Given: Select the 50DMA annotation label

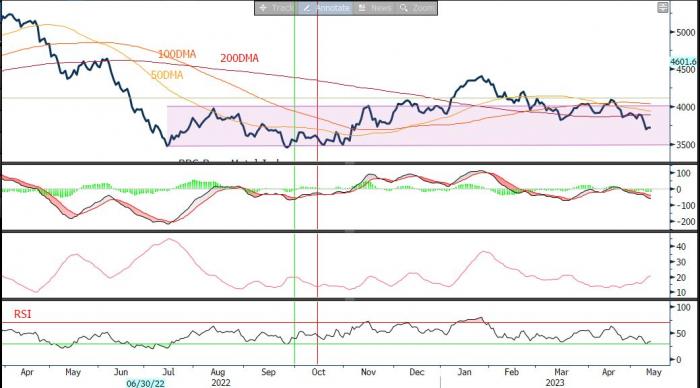Looking at the screenshot, I should click(x=167, y=75).
